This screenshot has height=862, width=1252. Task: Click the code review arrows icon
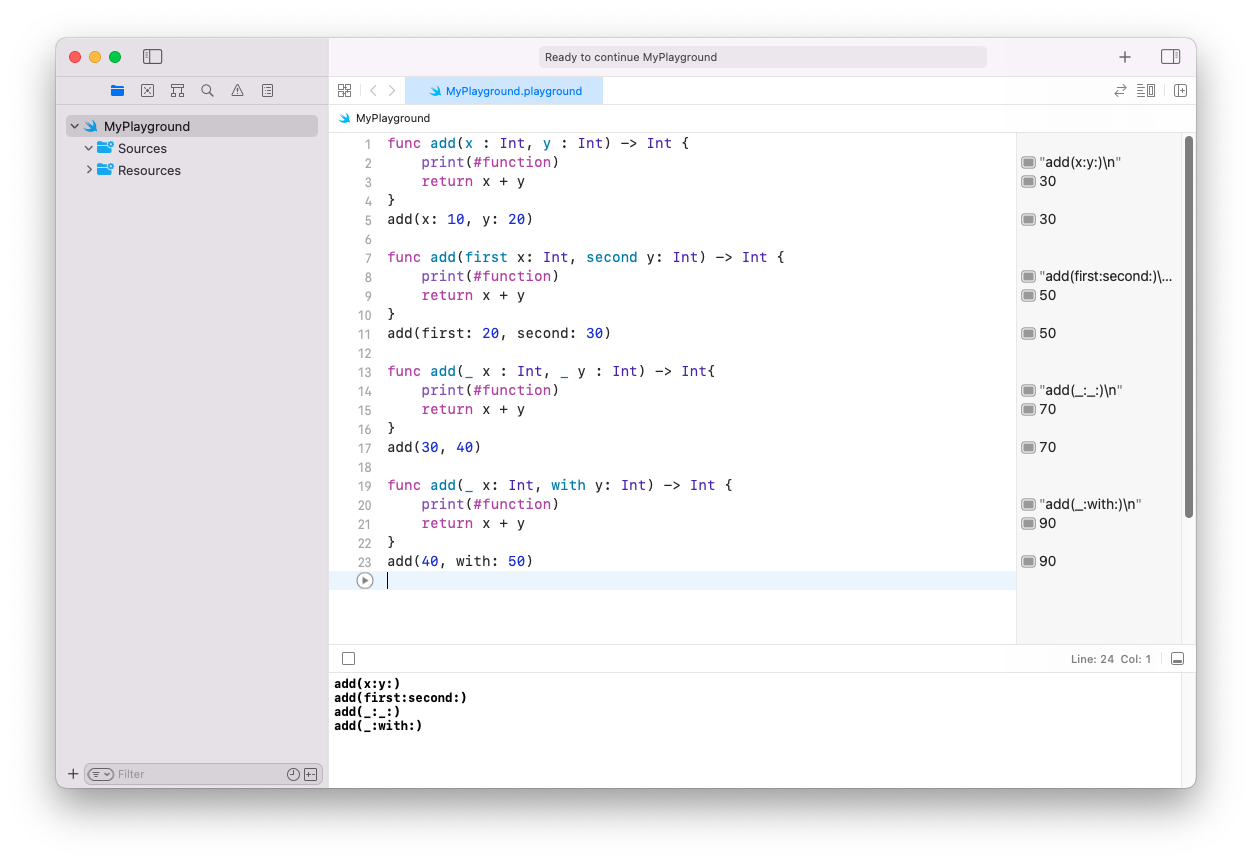pyautogui.click(x=1120, y=90)
